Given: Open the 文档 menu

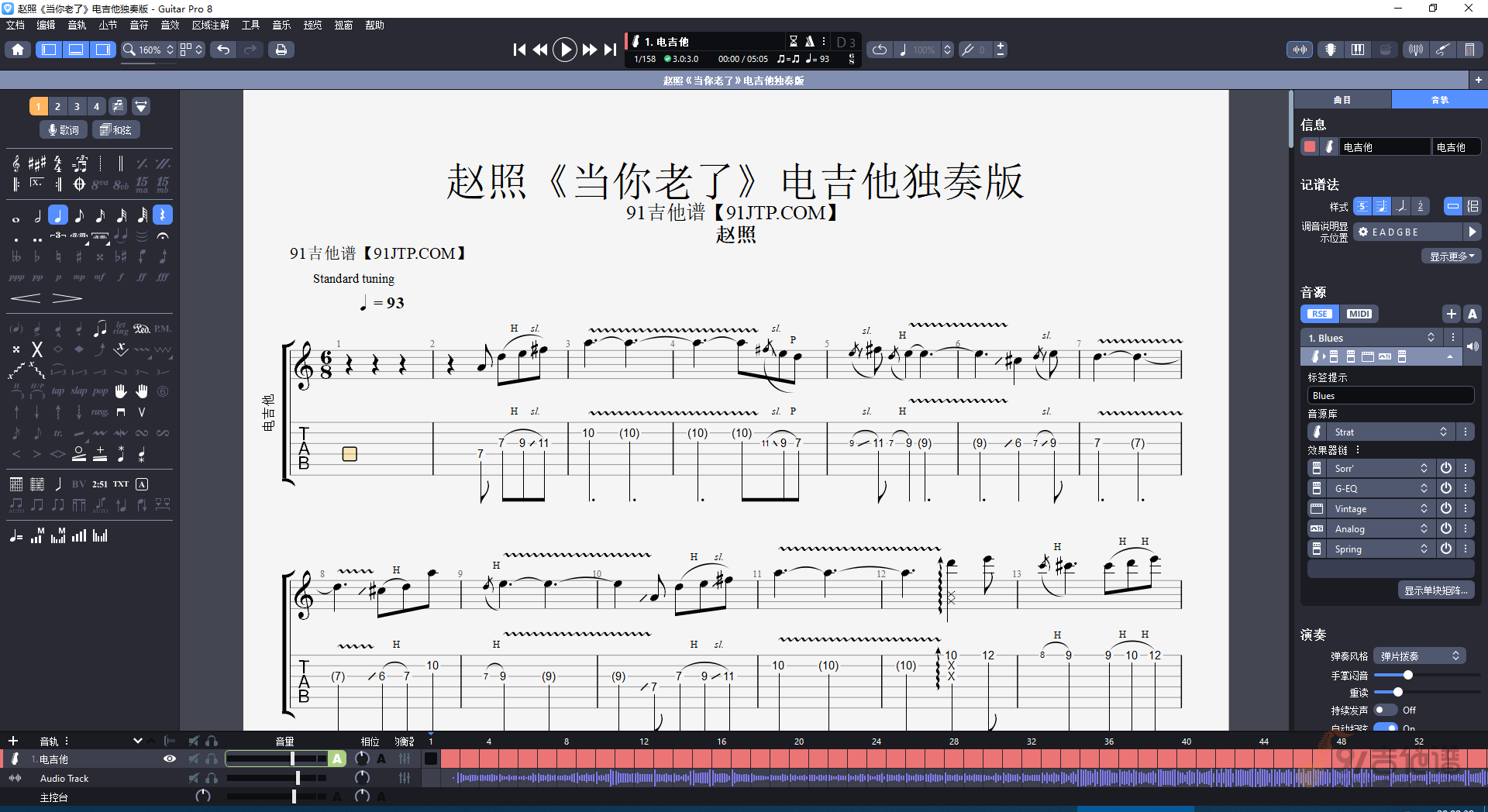Looking at the screenshot, I should click(15, 25).
